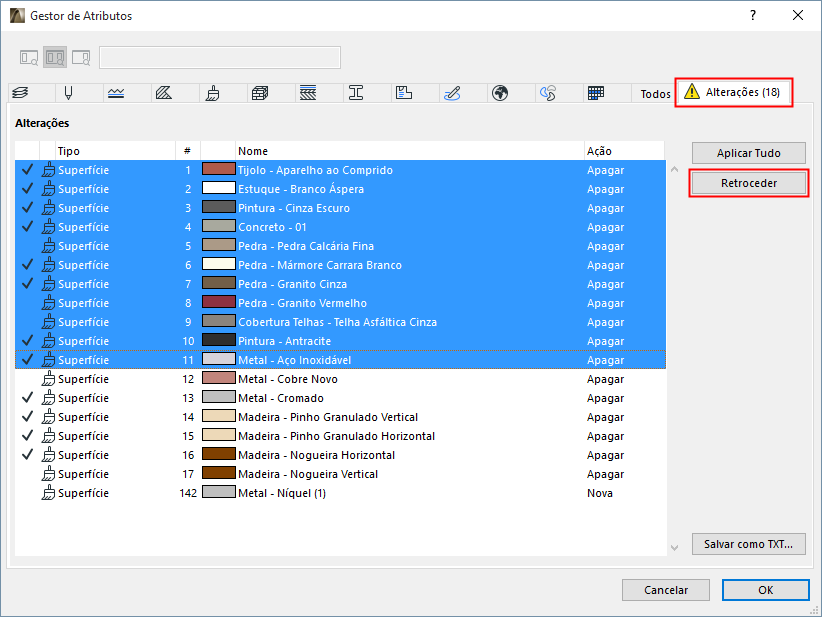The width and height of the screenshot is (822, 617).
Task: Close the Gestor de Atributos dialog
Action: 798,15
